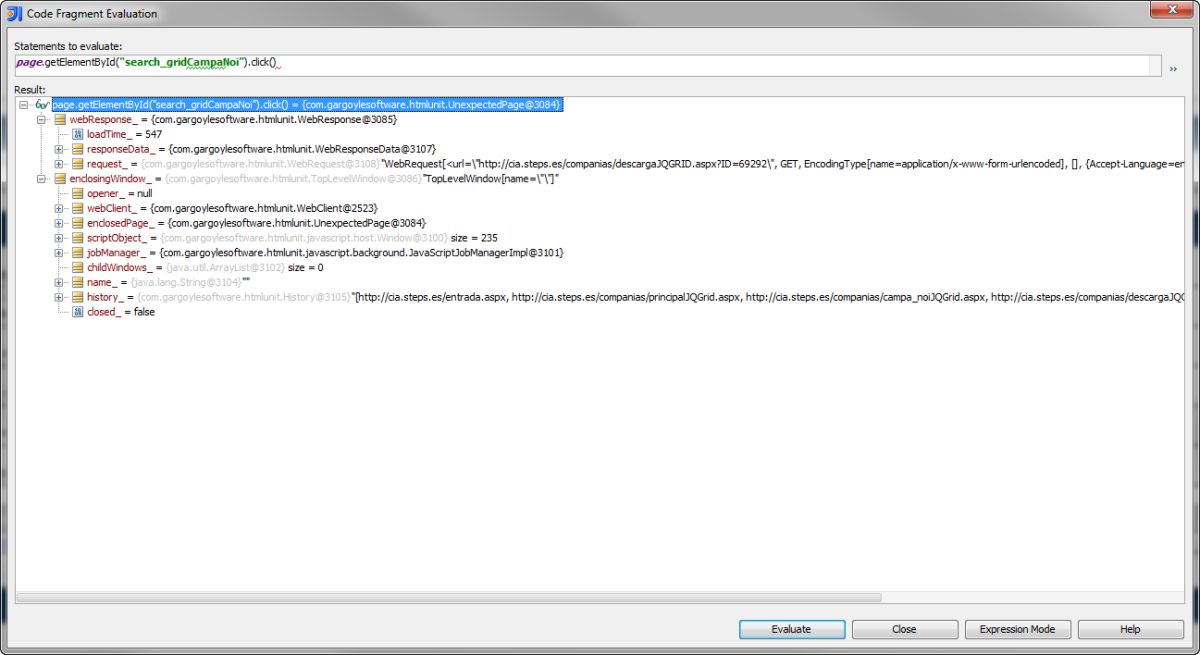Expand the responseData_ node

click(60, 149)
